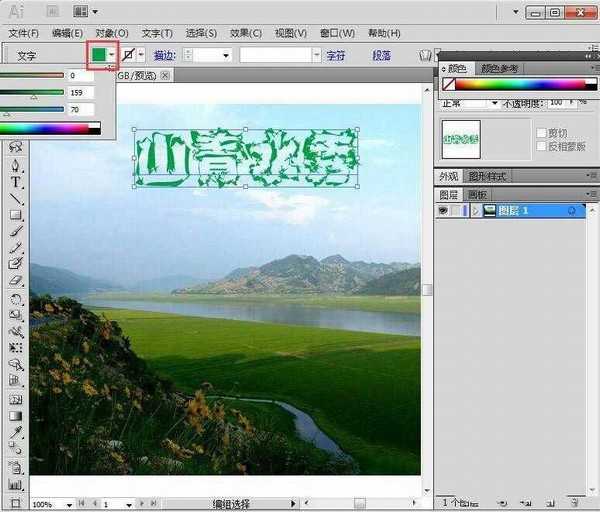Click the green channel value field 159
The height and width of the screenshot is (512, 600).
81,92
